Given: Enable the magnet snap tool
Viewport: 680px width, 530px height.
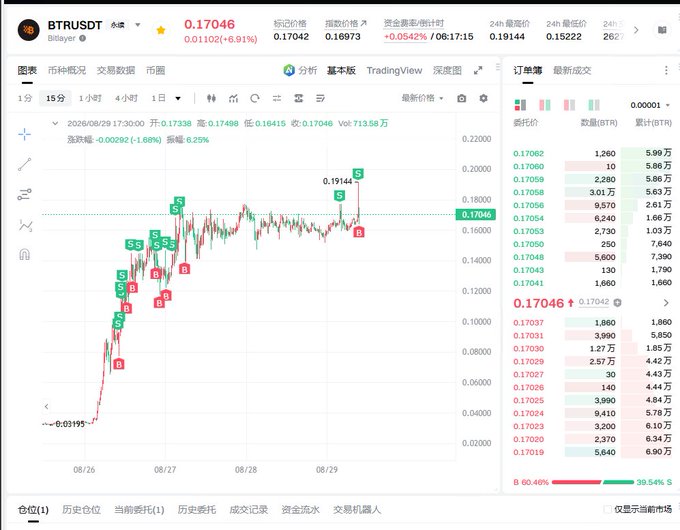Looking at the screenshot, I should 25,254.
